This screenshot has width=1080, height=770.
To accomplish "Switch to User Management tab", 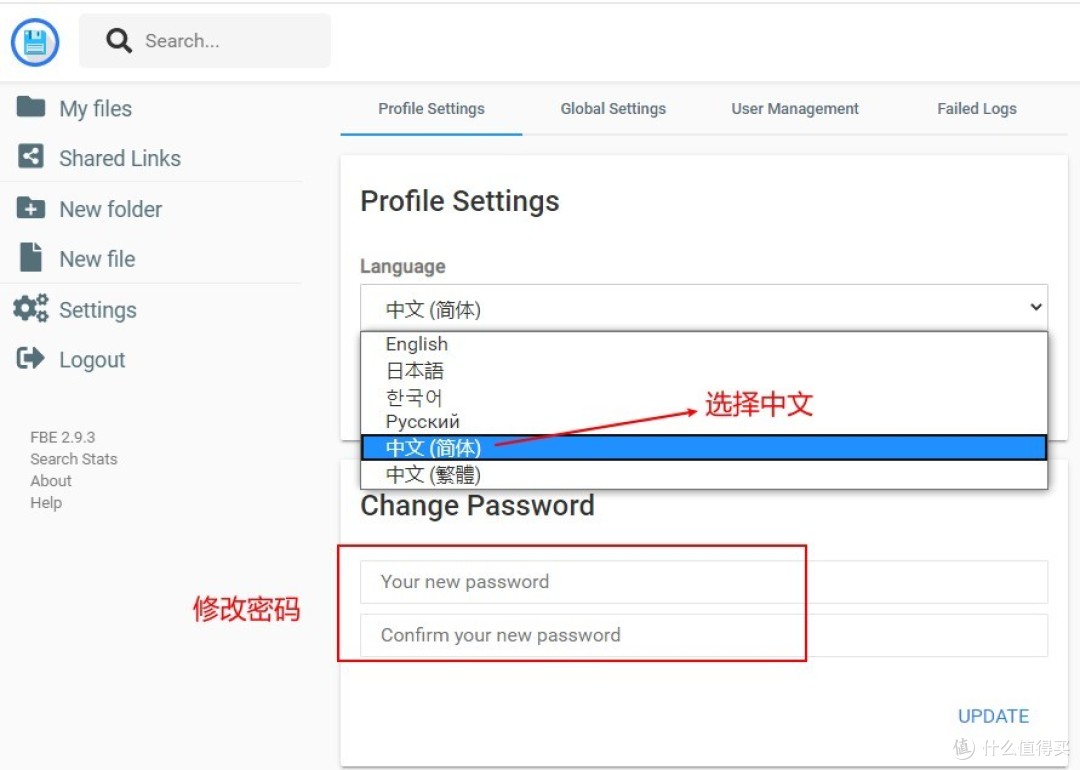I will click(795, 109).
